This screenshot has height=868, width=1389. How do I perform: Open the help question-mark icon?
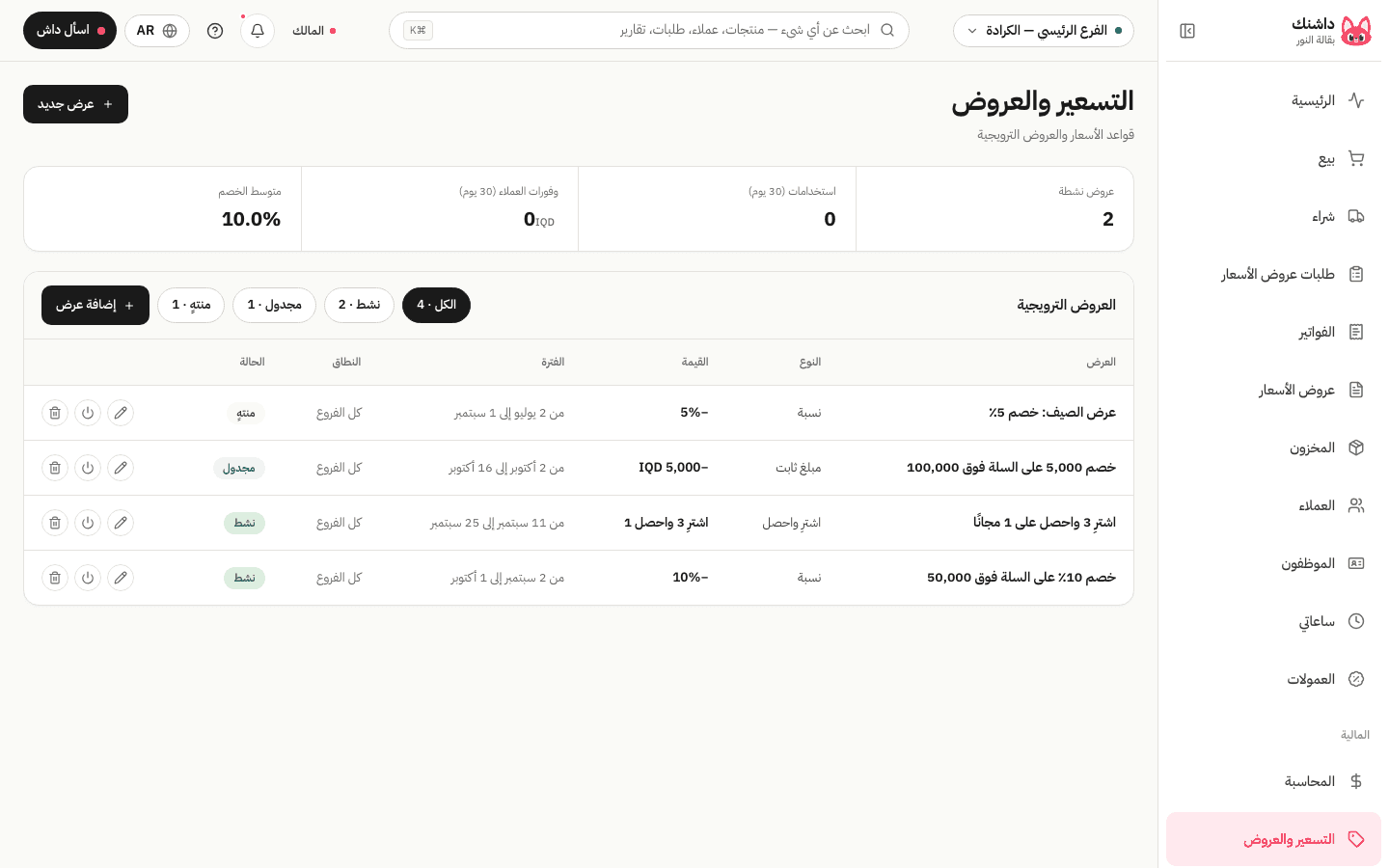(x=215, y=31)
